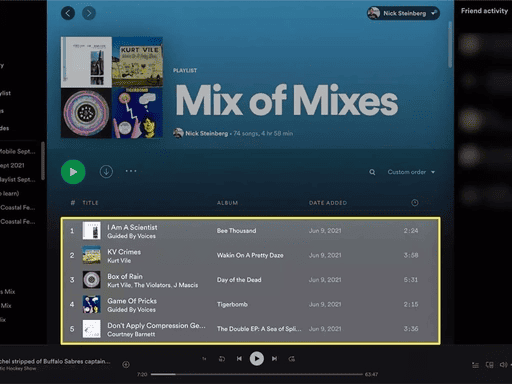Image resolution: width=512 pixels, height=384 pixels.
Task: Sort by the DATE ADDED column header
Action: [x=328, y=203]
